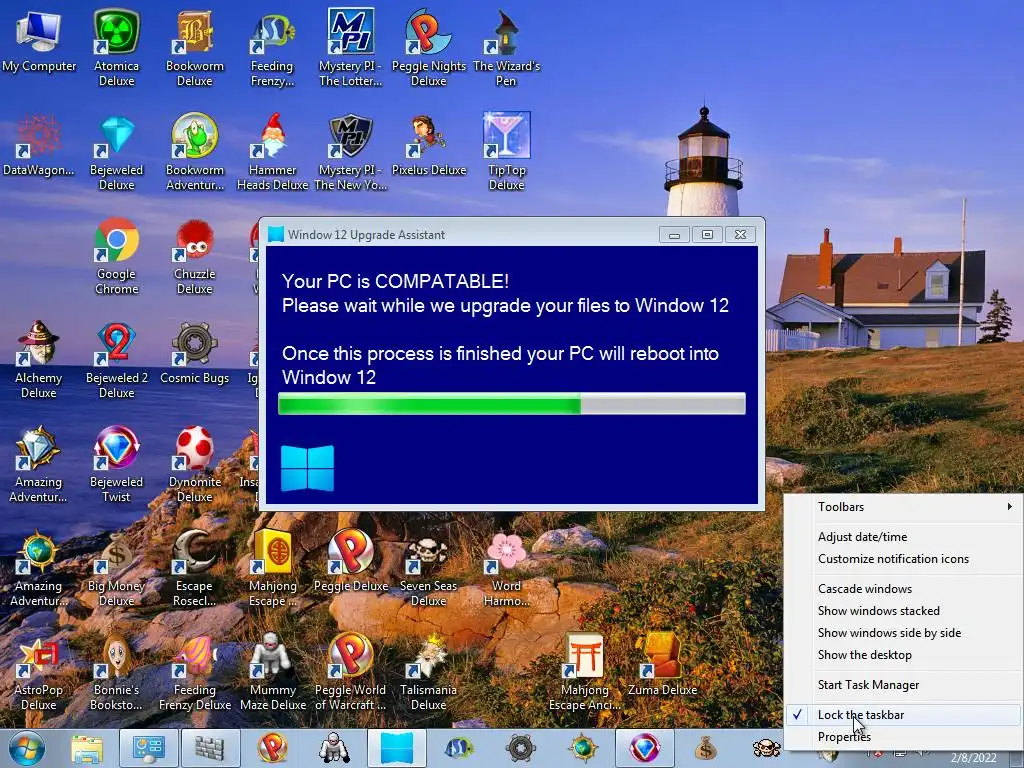Open Dynomite Deluxe egg icon

[x=195, y=464]
